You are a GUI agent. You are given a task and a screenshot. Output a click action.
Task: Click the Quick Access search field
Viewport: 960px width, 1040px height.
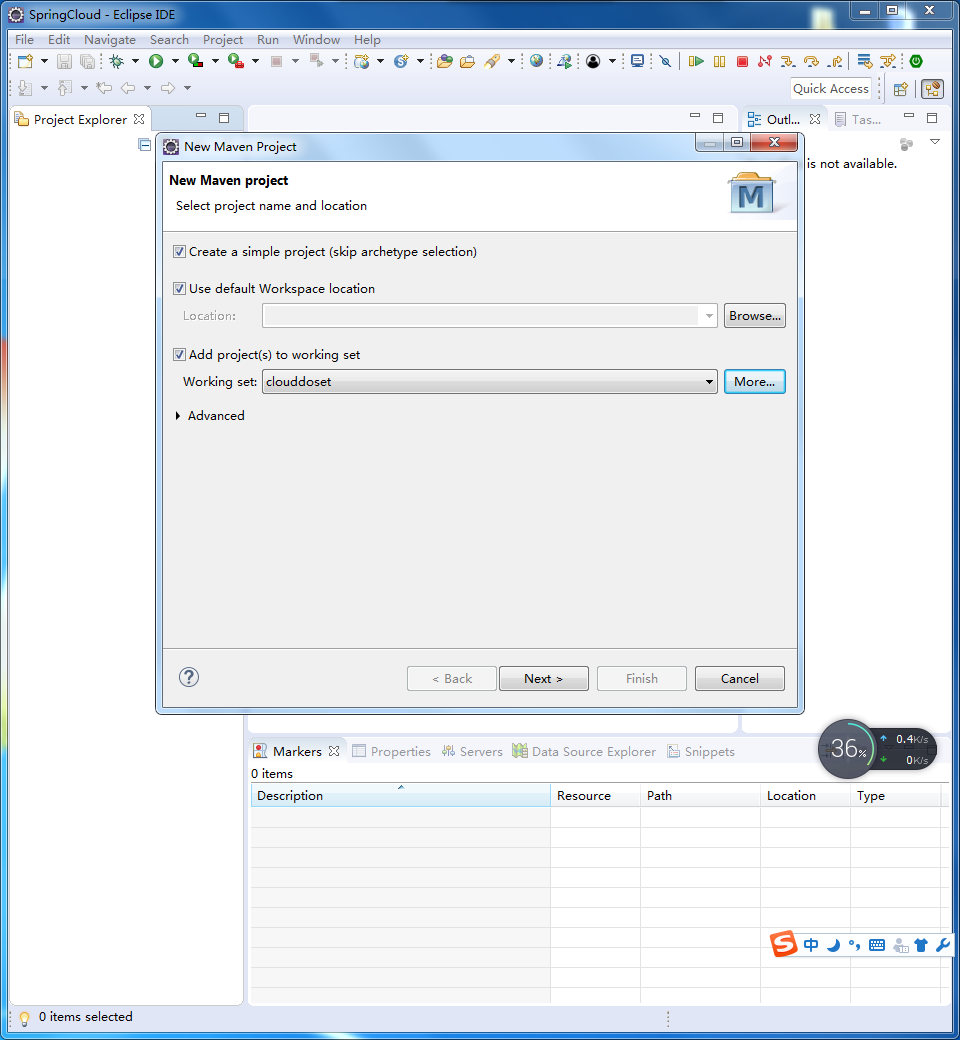831,89
